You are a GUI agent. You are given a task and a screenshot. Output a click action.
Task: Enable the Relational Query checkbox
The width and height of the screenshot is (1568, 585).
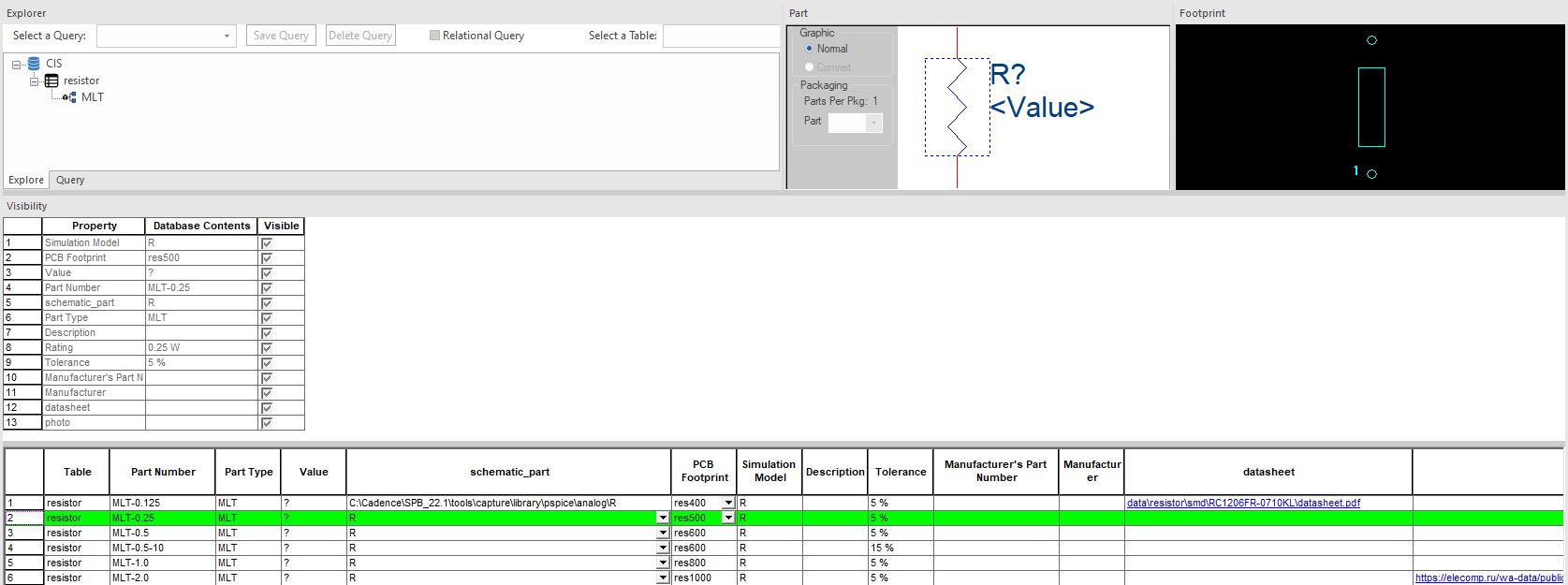pyautogui.click(x=434, y=36)
